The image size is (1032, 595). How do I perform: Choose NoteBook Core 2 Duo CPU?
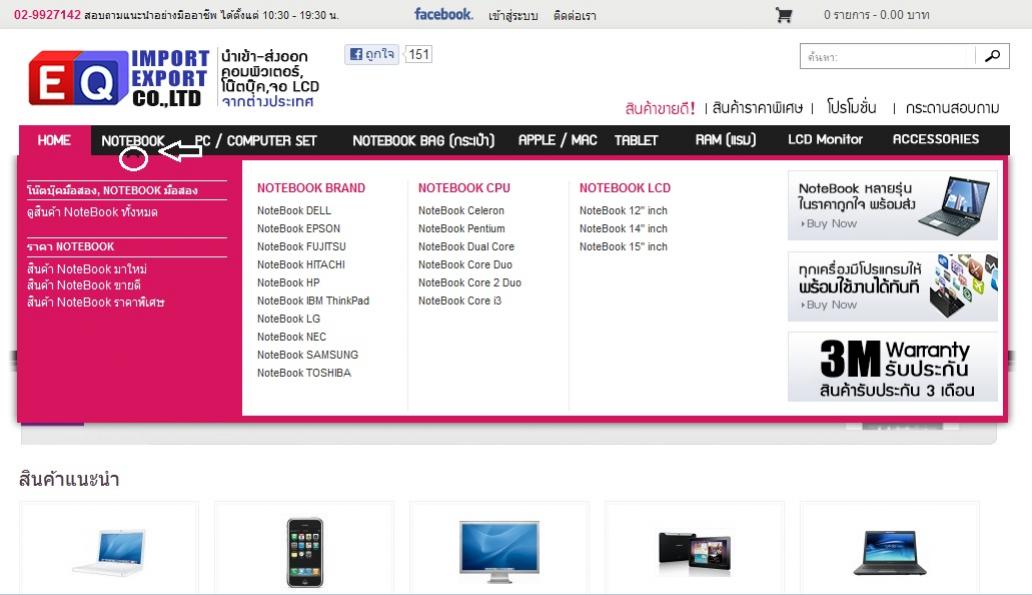470,282
